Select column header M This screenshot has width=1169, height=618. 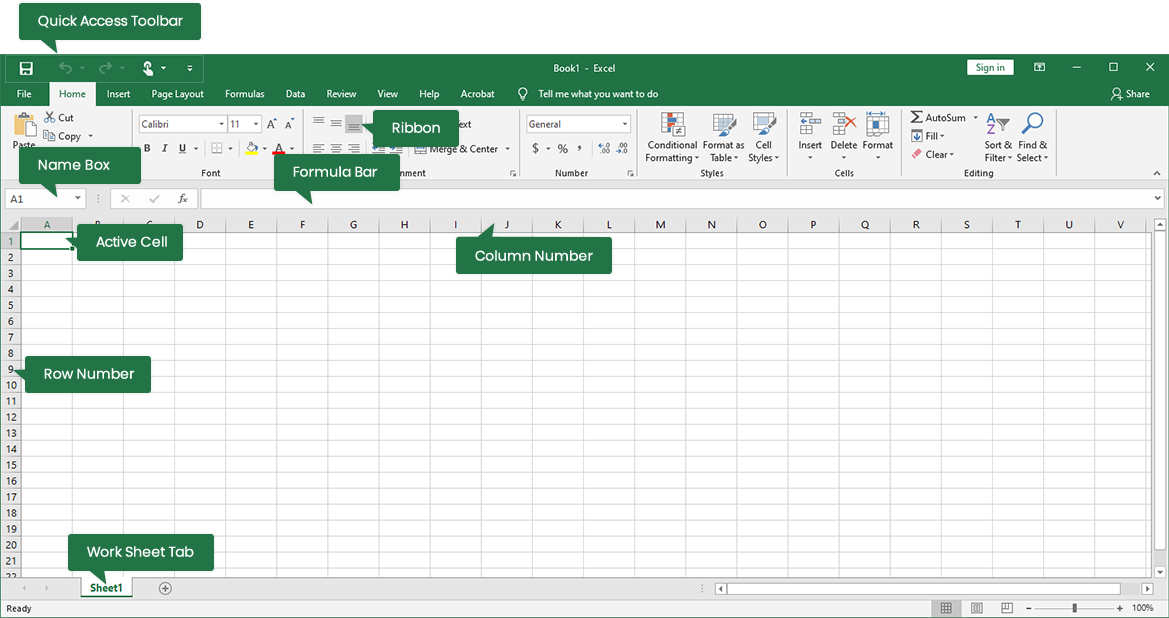tap(660, 225)
